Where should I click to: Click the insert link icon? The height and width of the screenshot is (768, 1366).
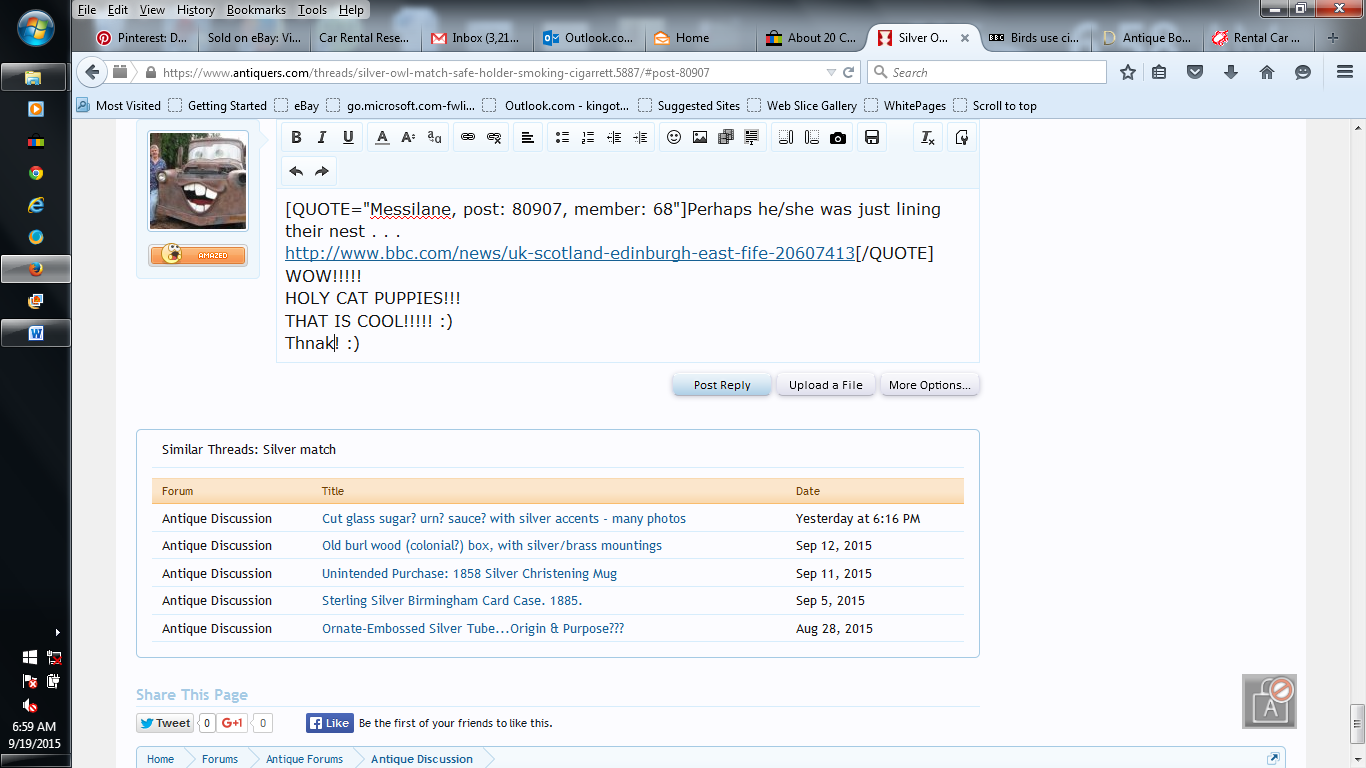pyautogui.click(x=468, y=138)
